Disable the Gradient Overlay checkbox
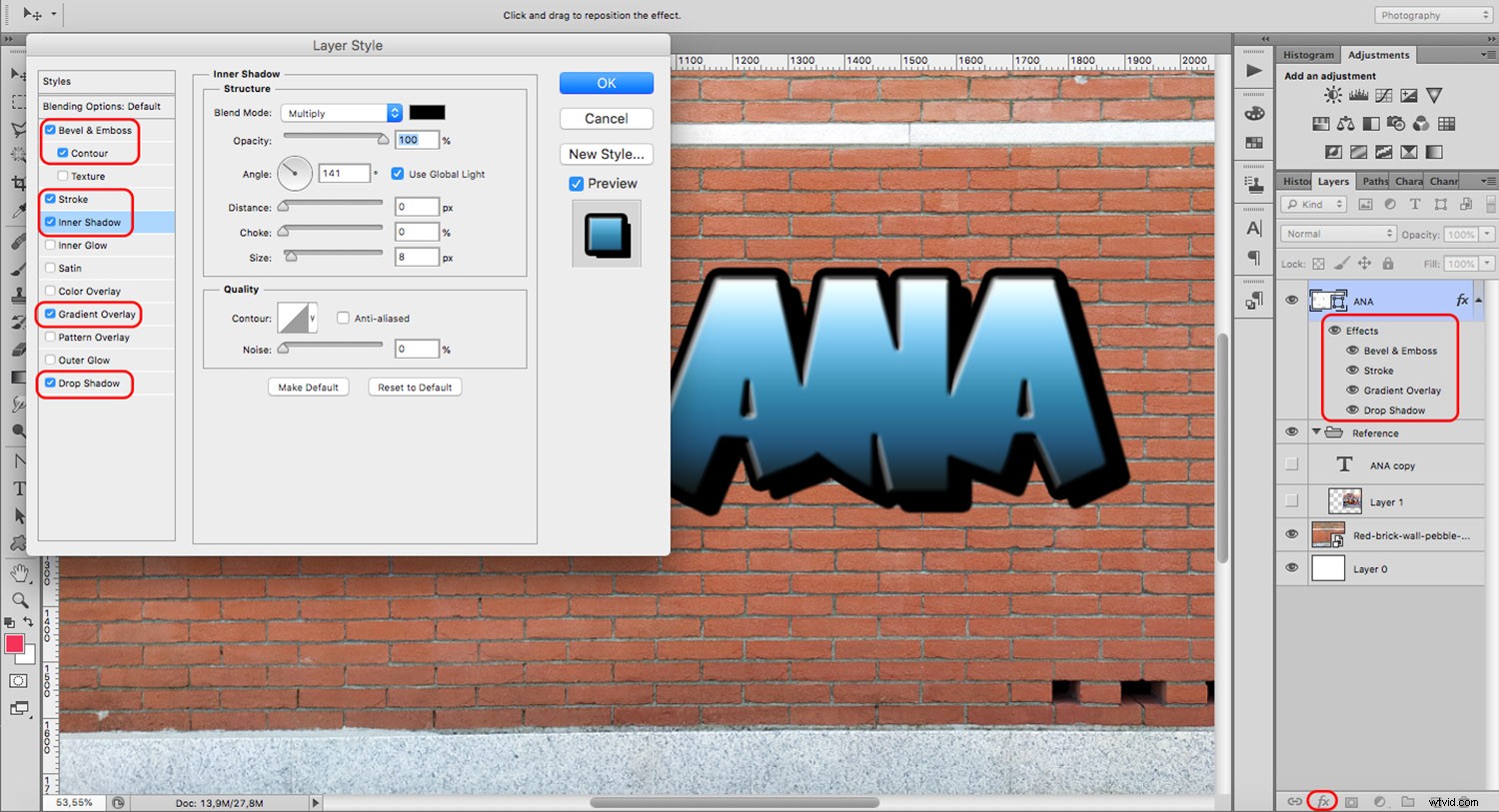The width and height of the screenshot is (1499, 812). click(49, 314)
